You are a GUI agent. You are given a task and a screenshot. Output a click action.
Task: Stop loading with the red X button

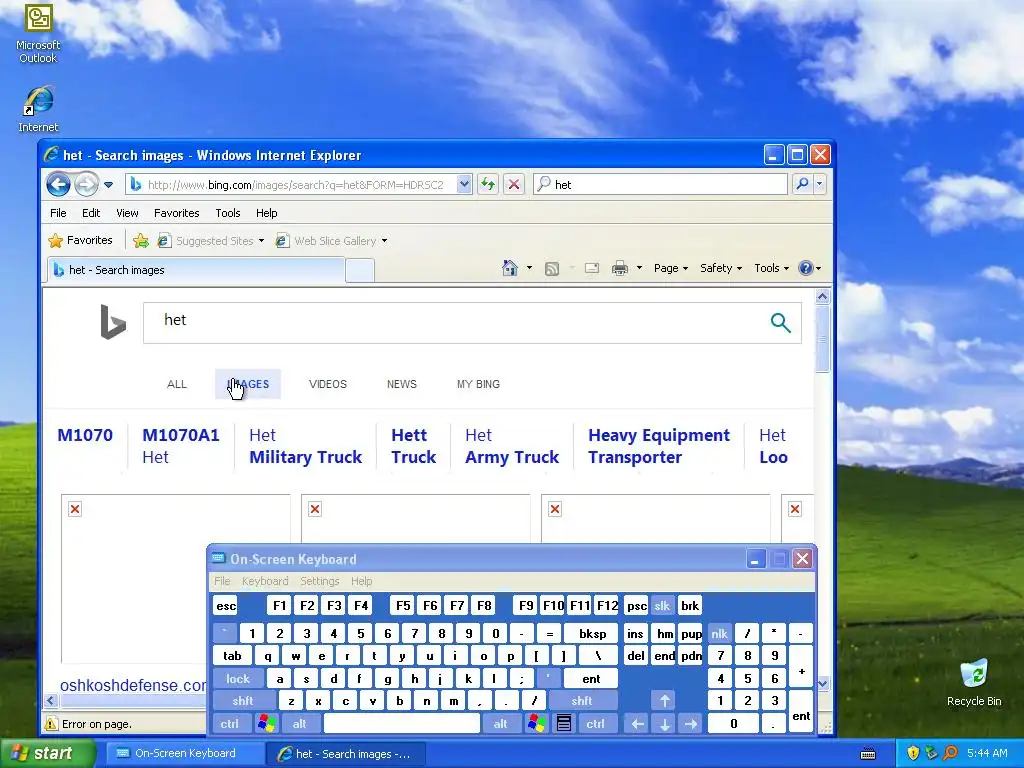click(514, 185)
